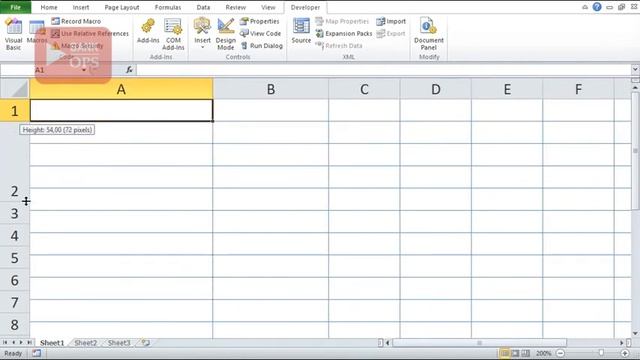The width and height of the screenshot is (640, 360).
Task: Open COM Add-Ins
Action: point(173,34)
